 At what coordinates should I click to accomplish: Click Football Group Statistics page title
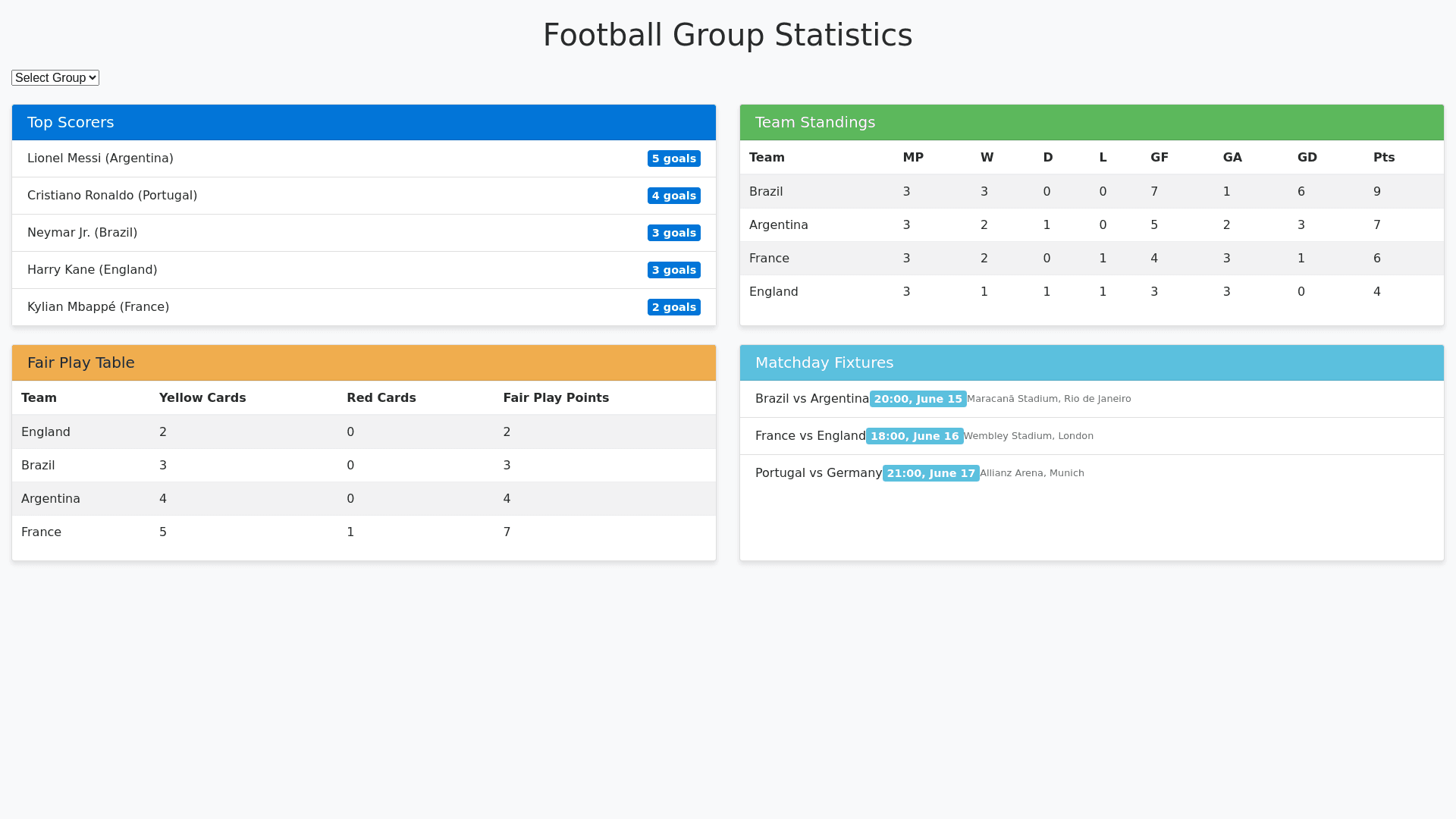click(x=727, y=35)
